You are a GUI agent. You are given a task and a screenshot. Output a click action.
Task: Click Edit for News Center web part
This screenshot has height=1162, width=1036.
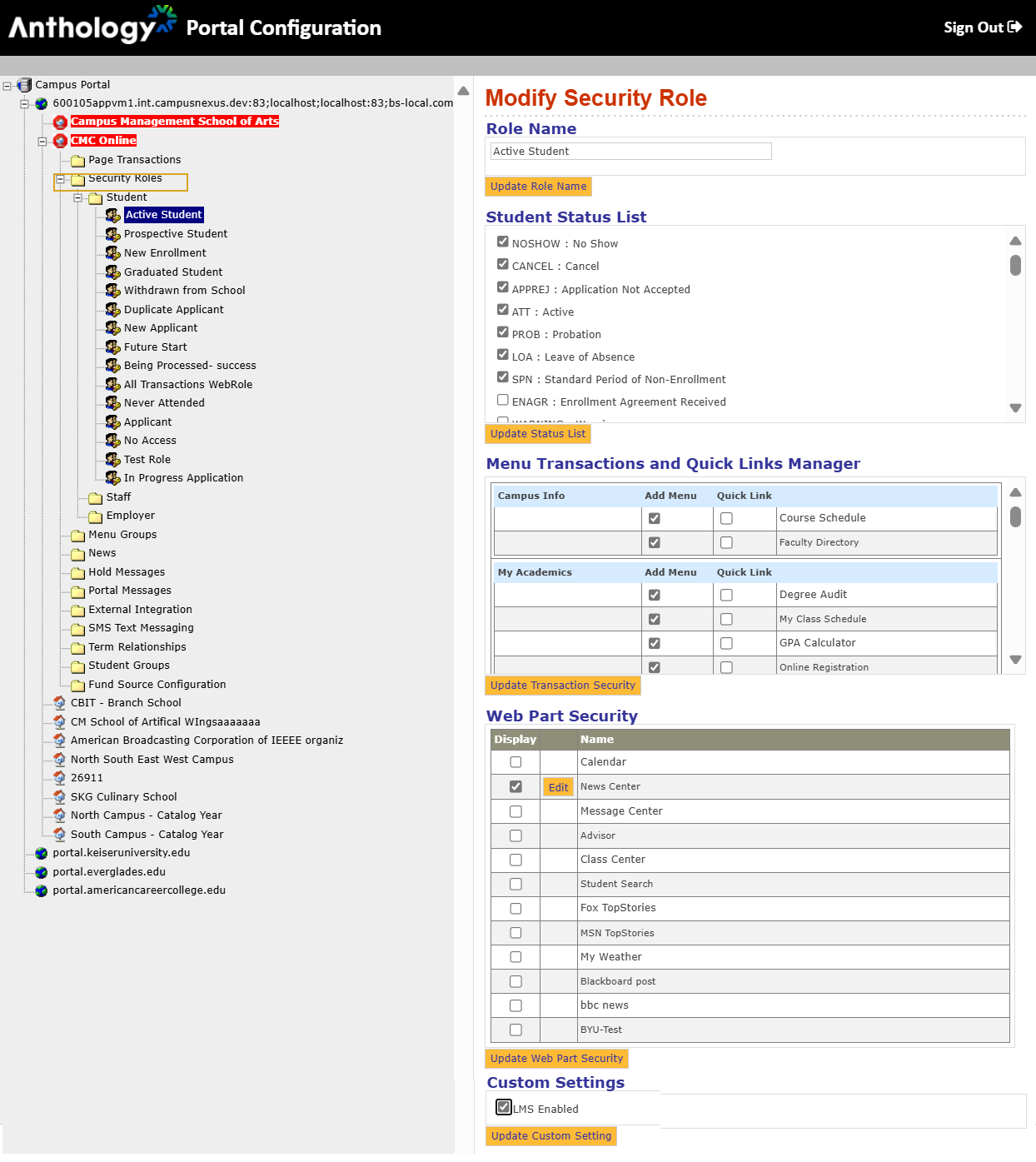558,787
